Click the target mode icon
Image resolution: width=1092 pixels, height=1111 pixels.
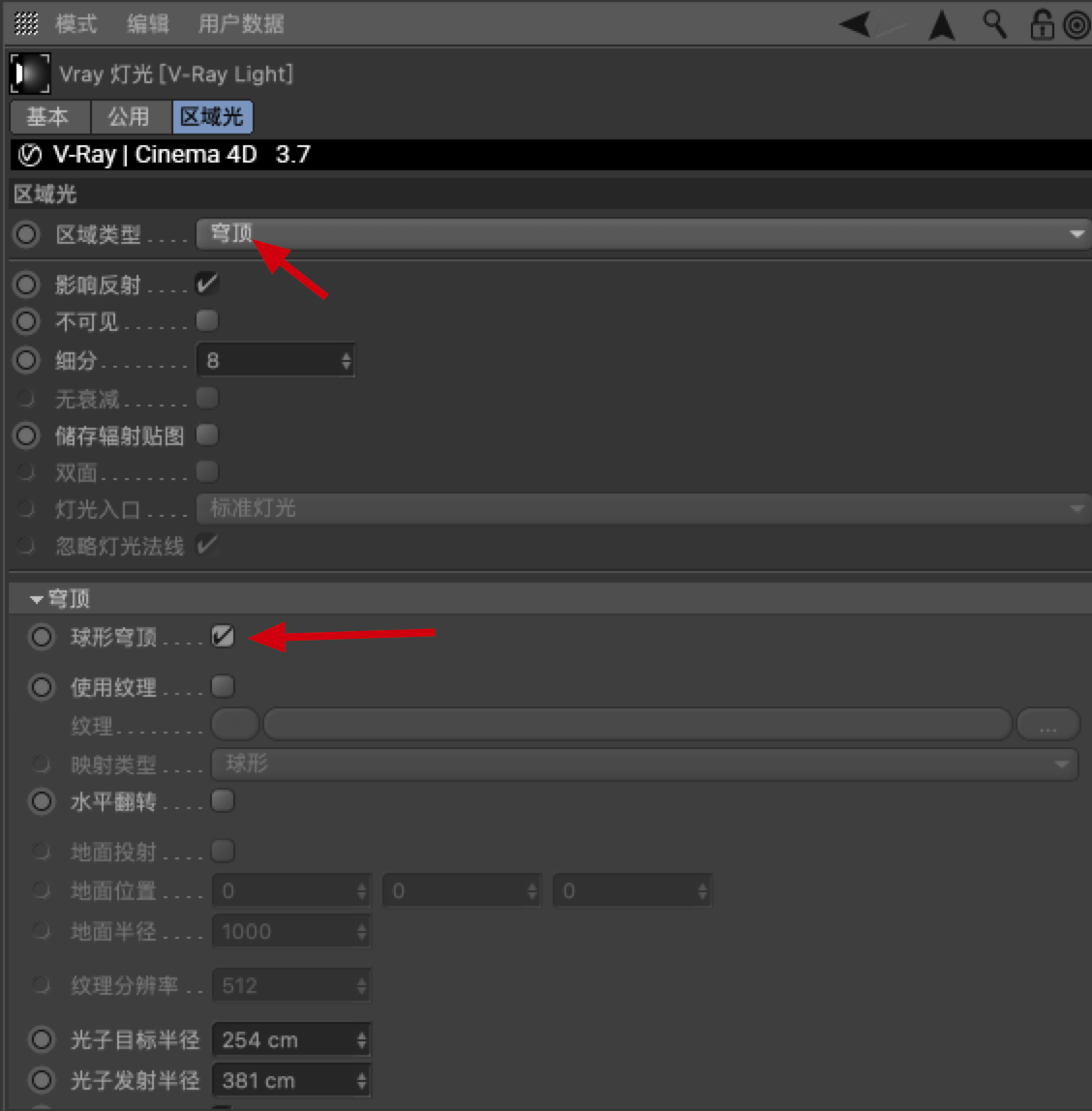click(1077, 25)
